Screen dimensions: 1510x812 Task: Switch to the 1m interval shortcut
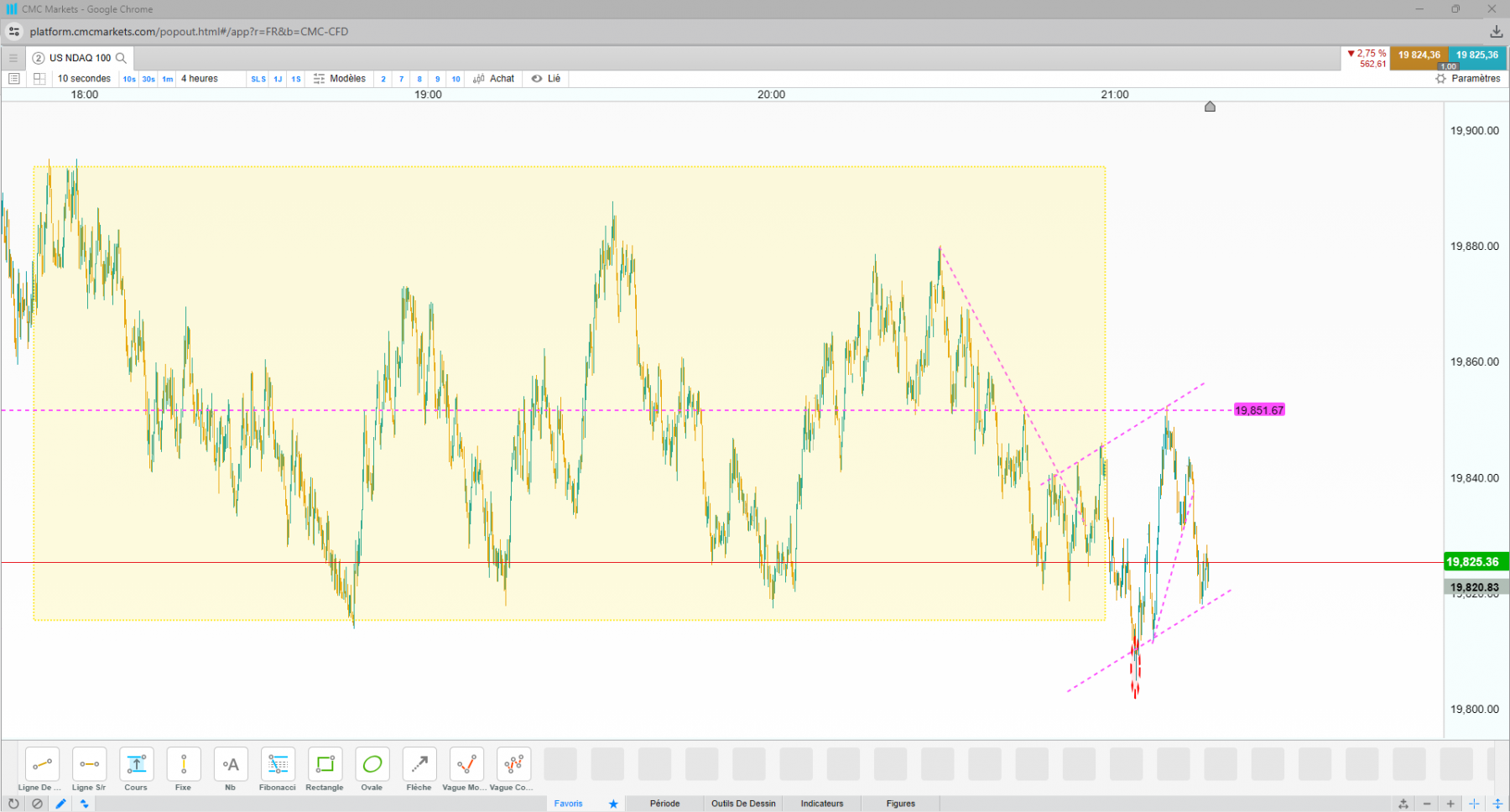(168, 79)
